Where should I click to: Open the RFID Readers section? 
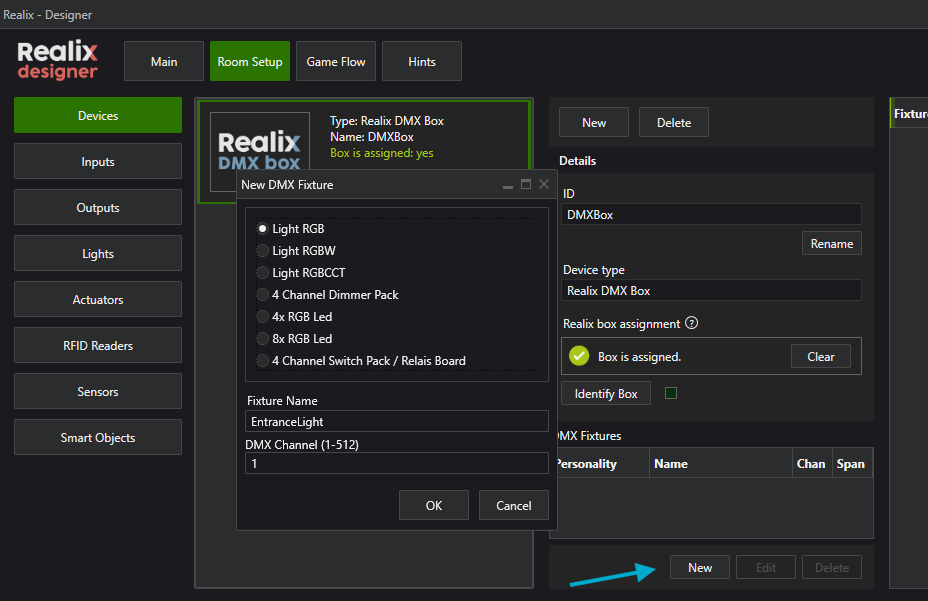[x=98, y=345]
